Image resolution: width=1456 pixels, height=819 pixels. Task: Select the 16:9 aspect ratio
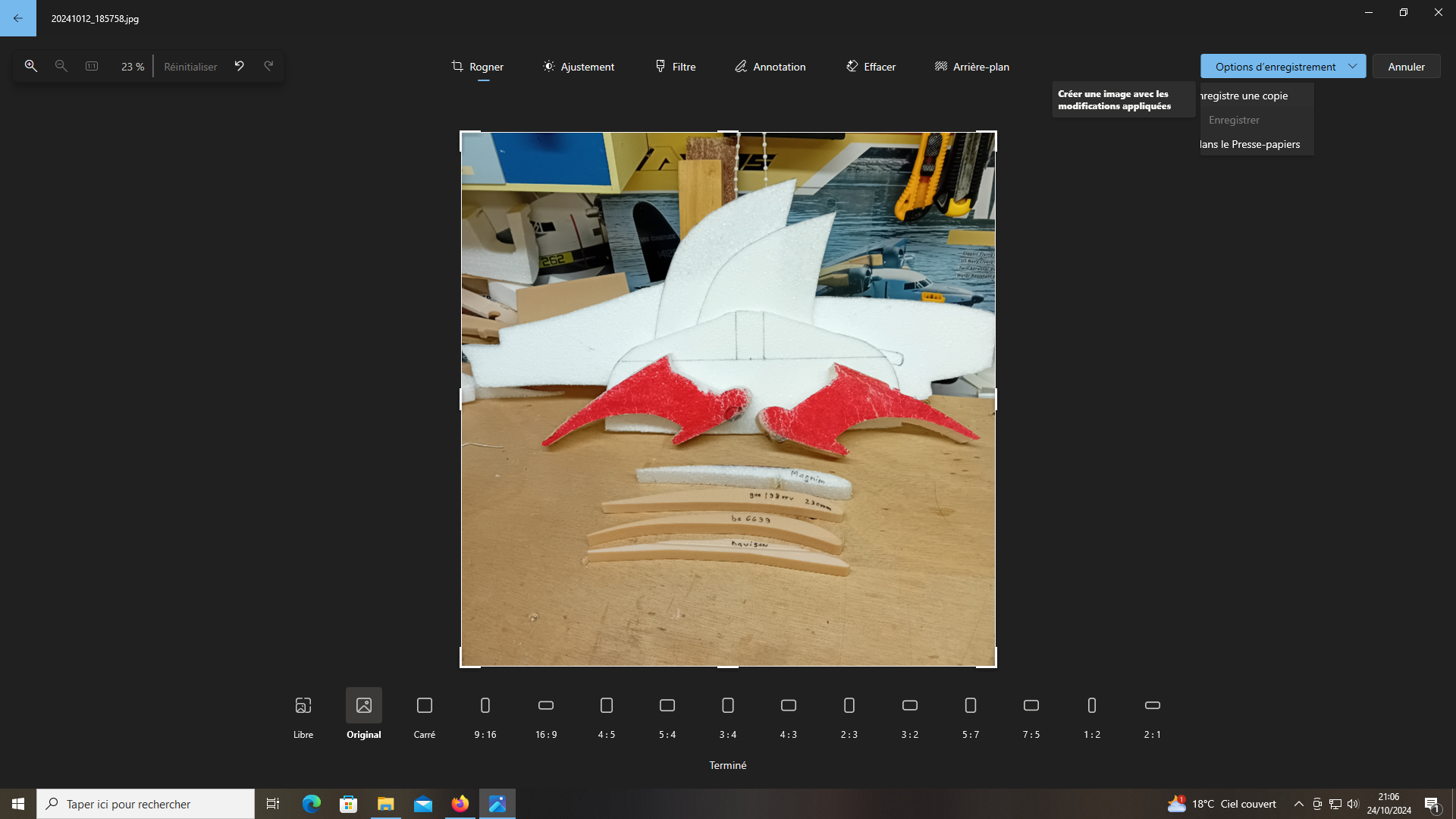pos(546,716)
